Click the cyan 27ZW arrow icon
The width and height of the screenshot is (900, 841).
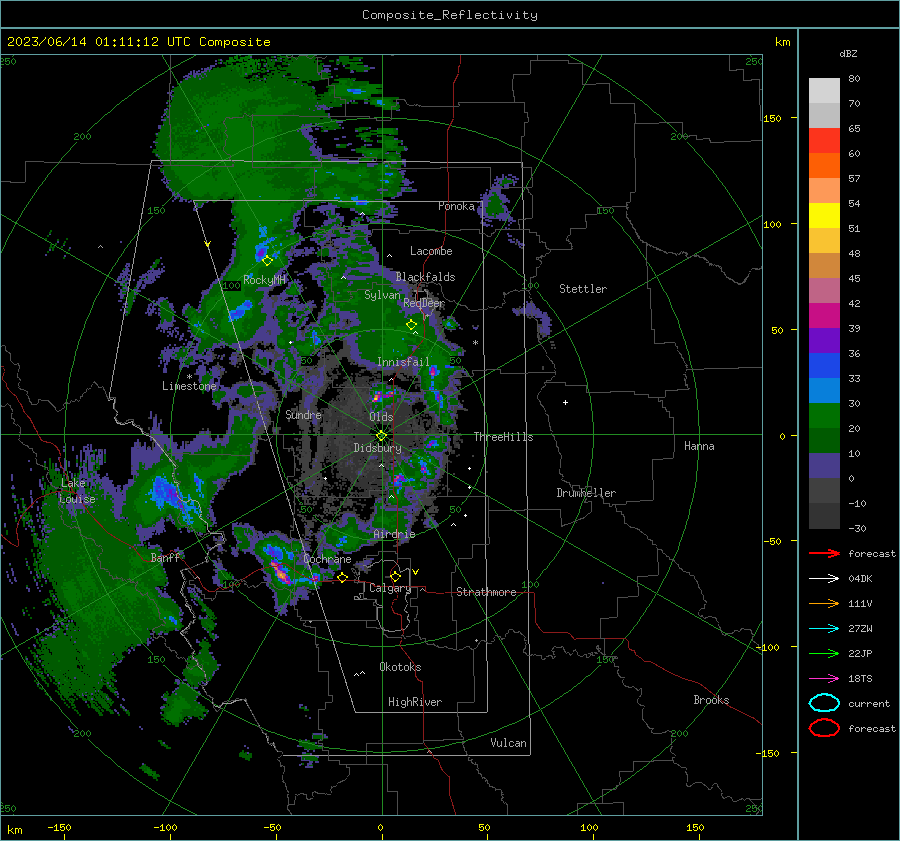(x=824, y=629)
